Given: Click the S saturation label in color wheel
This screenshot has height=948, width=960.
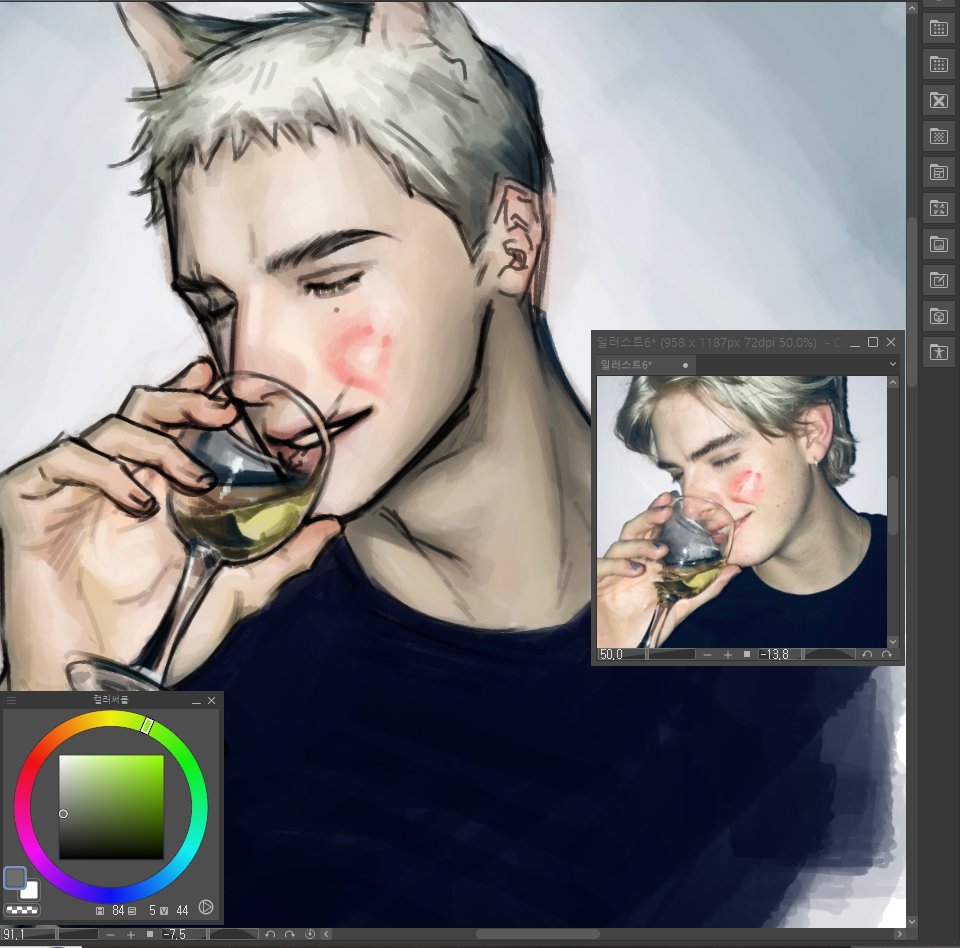Looking at the screenshot, I should point(132,911).
